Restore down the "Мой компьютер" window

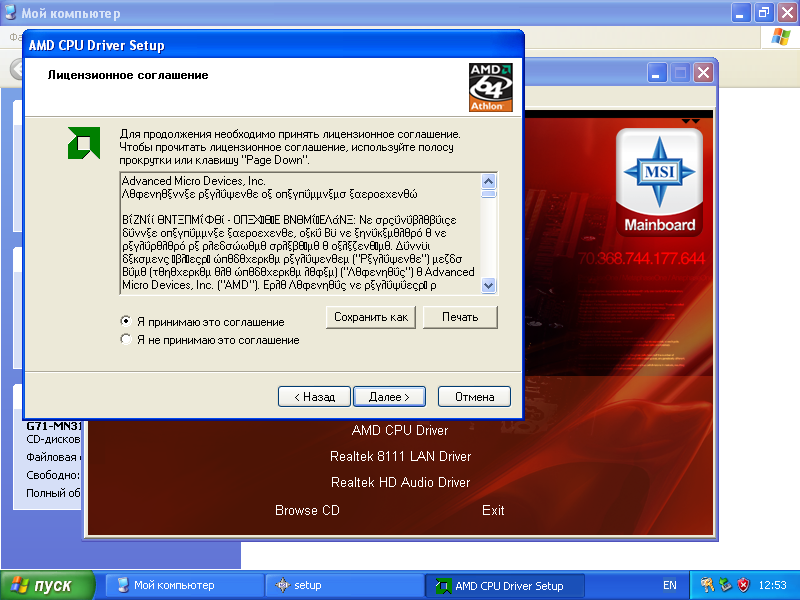pyautogui.click(x=764, y=13)
